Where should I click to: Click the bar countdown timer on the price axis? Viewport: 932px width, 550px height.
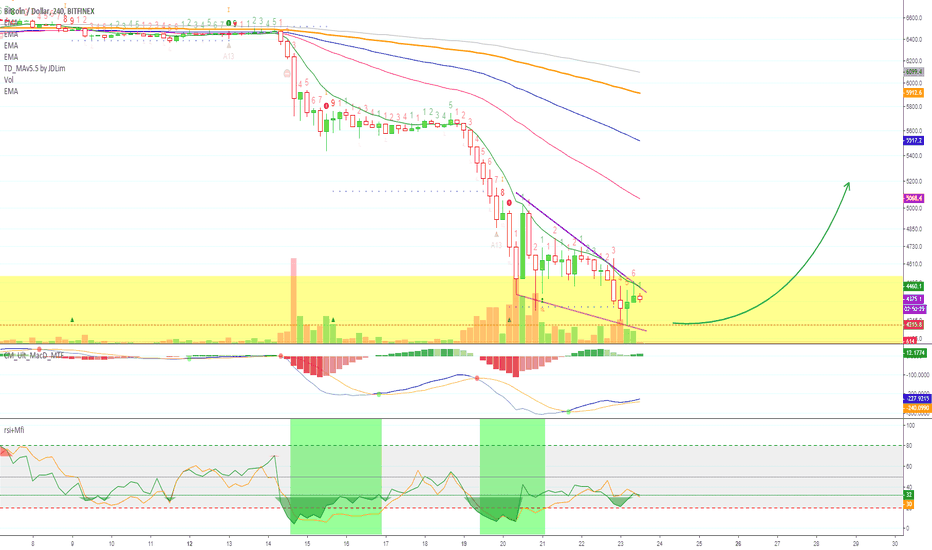coord(914,309)
